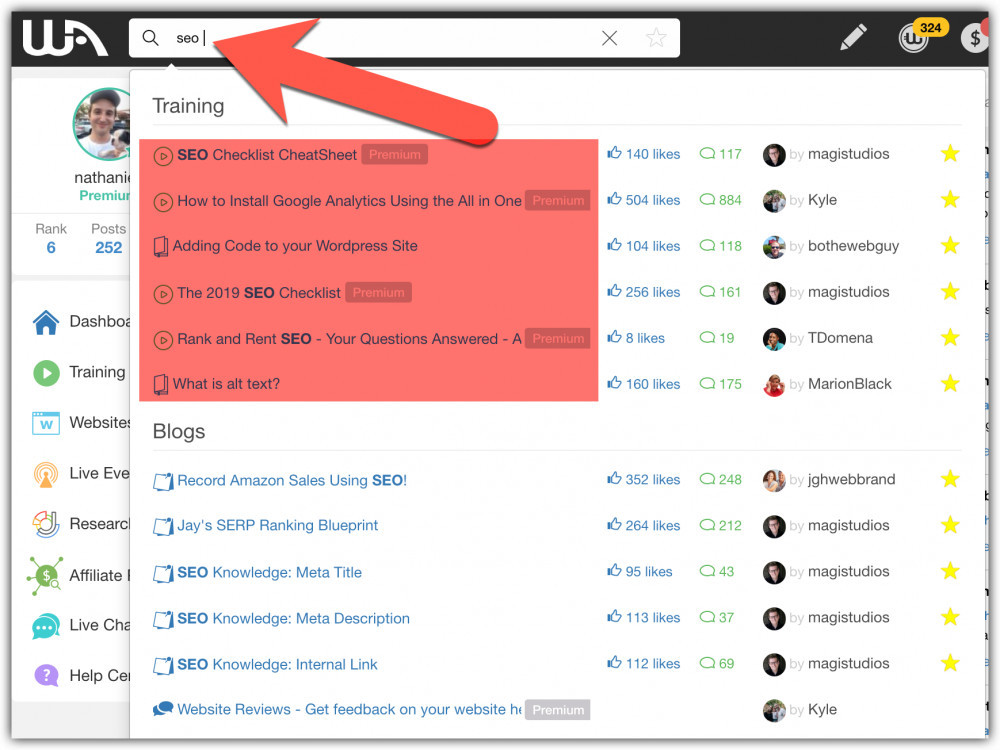1000x750 pixels.
Task: Click 504 likes thumbs-up icon
Action: [x=614, y=198]
